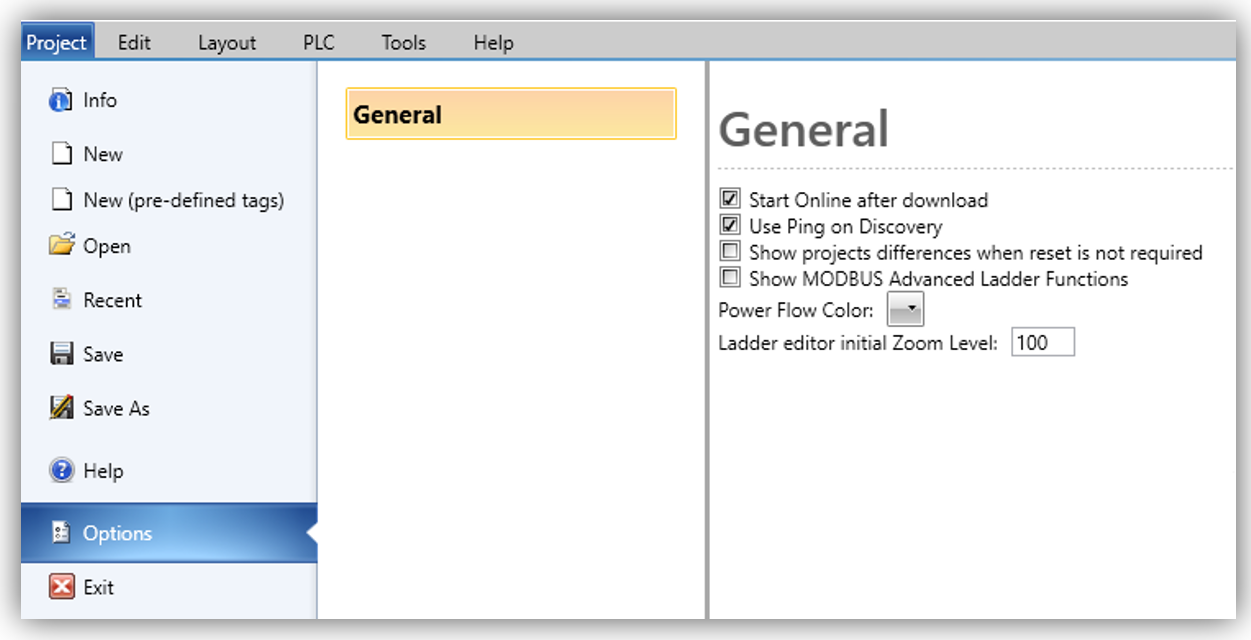Screen dimensions: 1251x640
Task: Click the page icon for New (pre-defined tags)
Action: point(62,200)
